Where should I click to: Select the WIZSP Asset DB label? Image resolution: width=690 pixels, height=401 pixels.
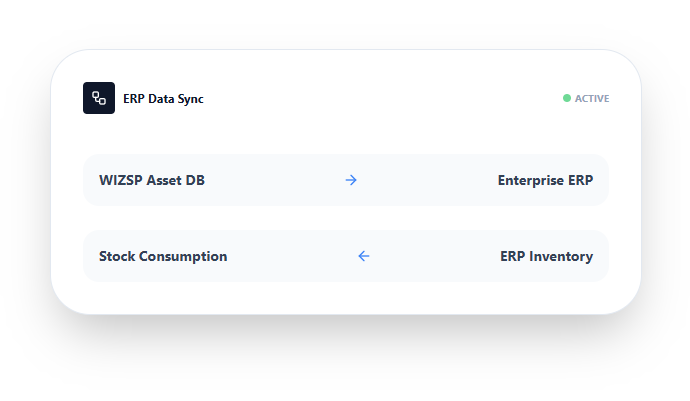click(x=152, y=180)
